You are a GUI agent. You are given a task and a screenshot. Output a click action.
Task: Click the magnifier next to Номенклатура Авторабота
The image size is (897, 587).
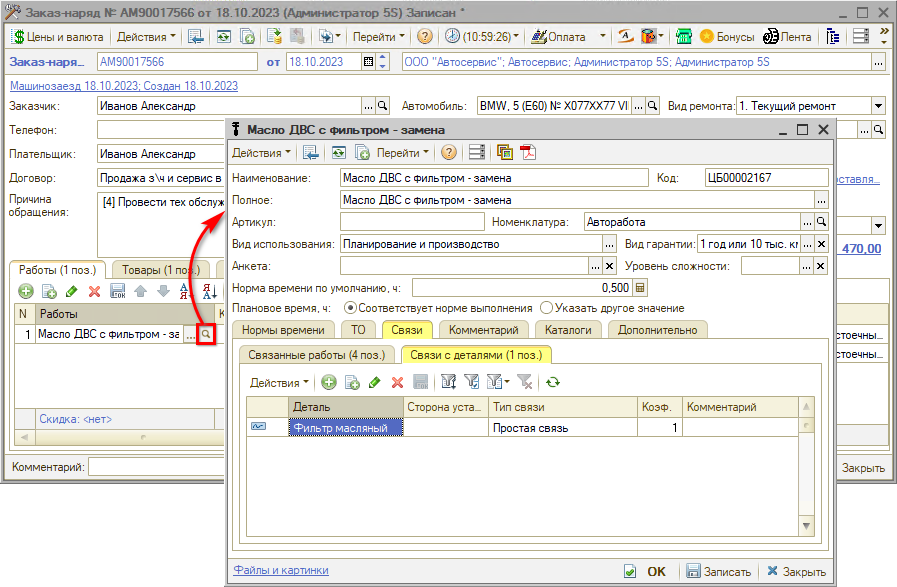[821, 222]
